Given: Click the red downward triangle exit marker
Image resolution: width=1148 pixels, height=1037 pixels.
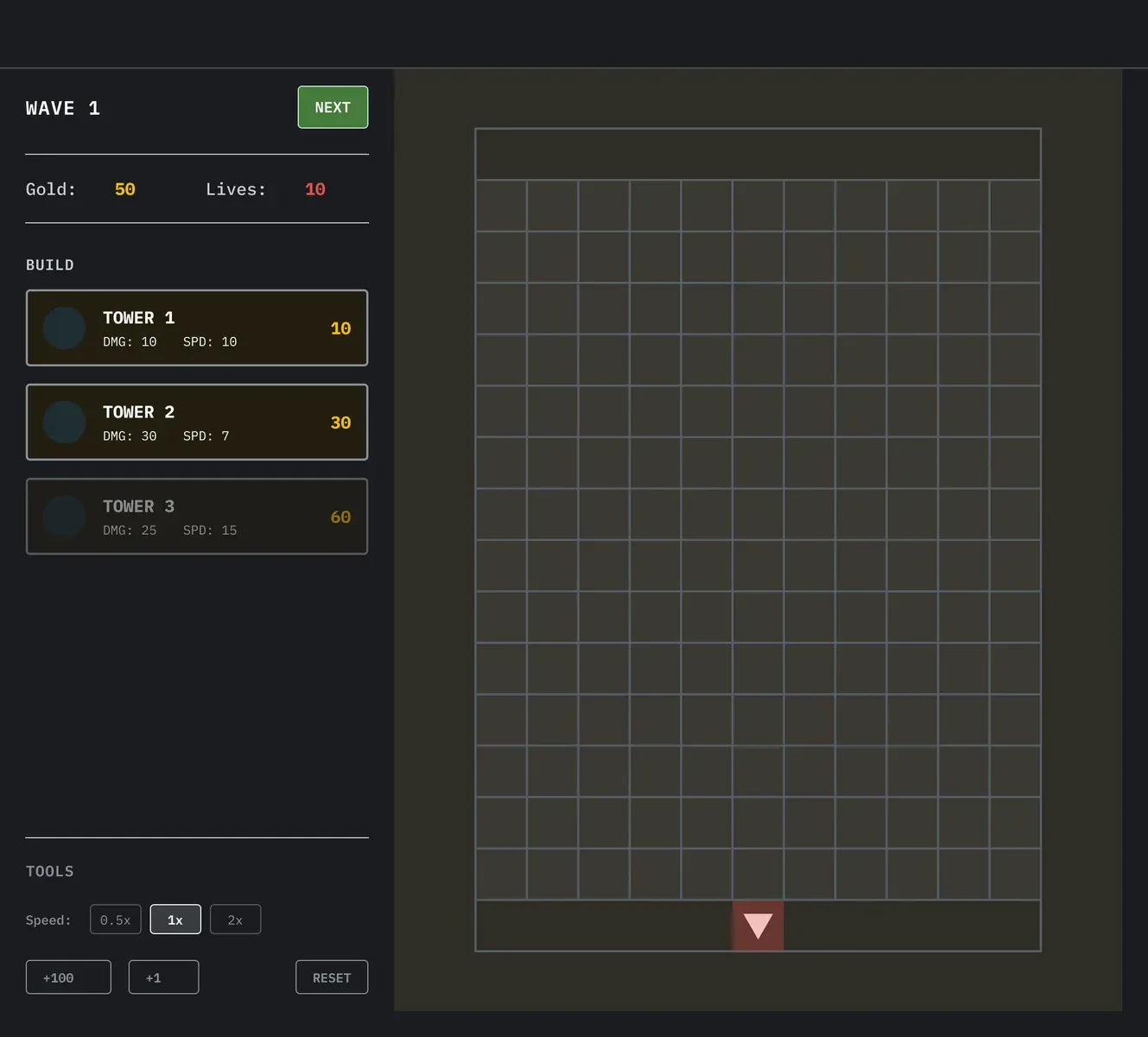Looking at the screenshot, I should [758, 926].
